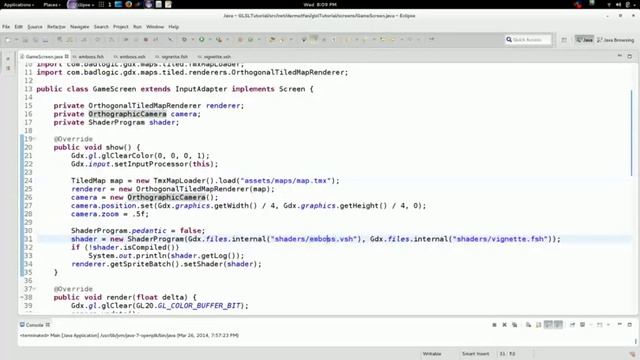Screen dimensions: 640x360
Task: Click "assets/maps/map.tmx" string on line 24
Action: tap(286, 180)
